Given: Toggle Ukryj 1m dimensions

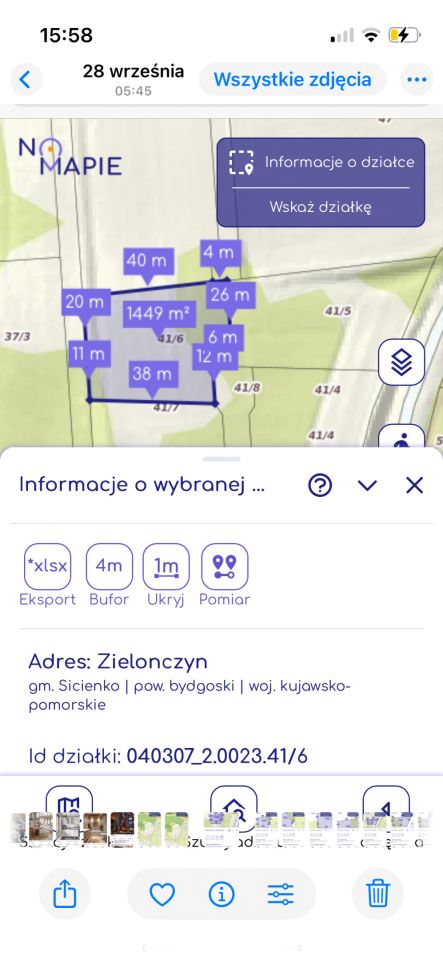Looking at the screenshot, I should (166, 566).
